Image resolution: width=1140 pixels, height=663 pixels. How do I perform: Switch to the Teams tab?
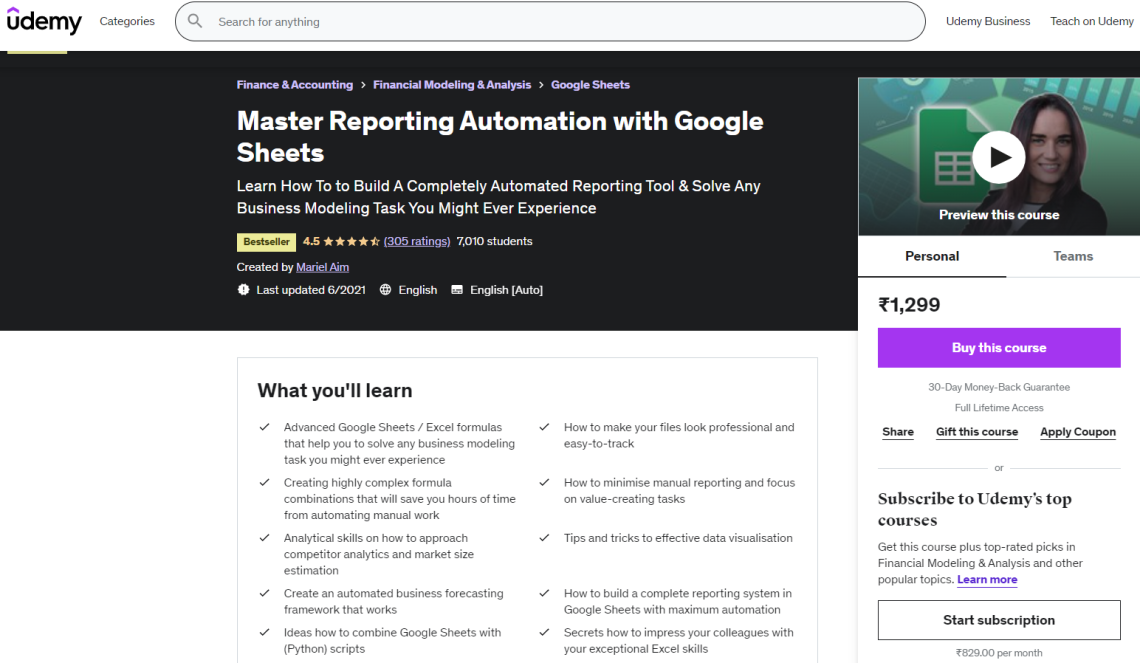[1072, 256]
